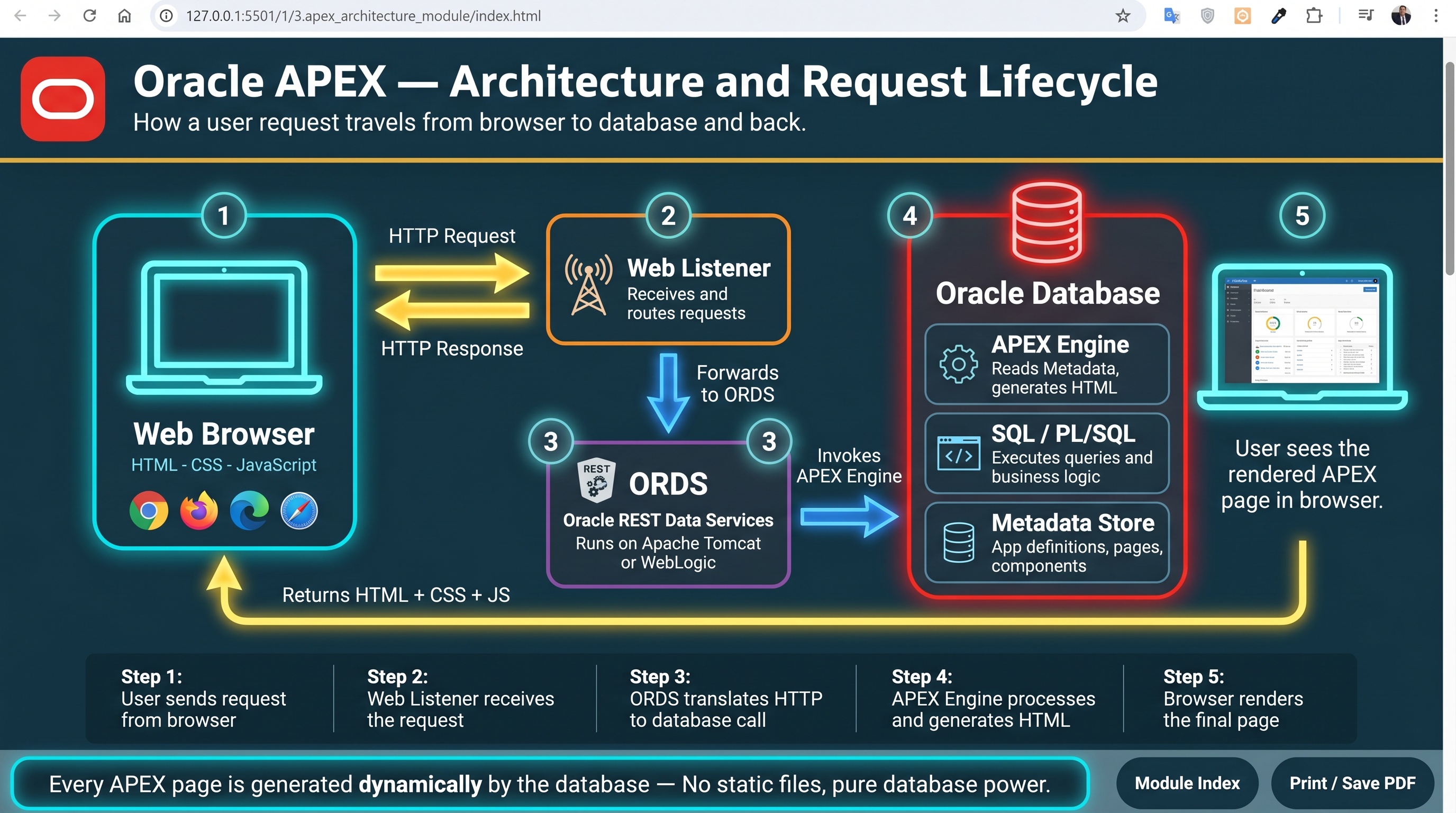Click 'HTML - CSS - JavaScript' text
The image size is (1456, 813).
click(224, 465)
